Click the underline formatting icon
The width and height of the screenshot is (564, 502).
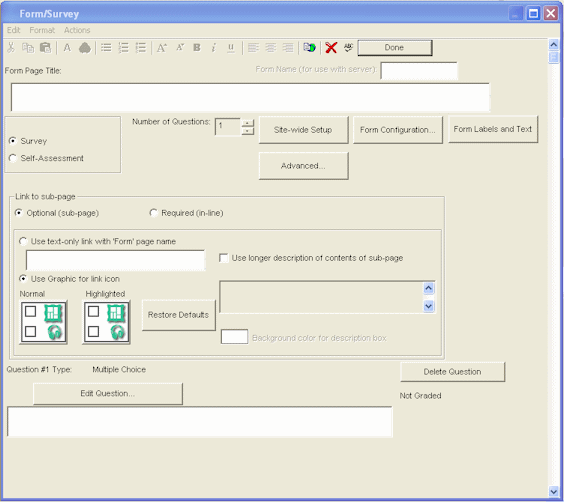pos(231,48)
